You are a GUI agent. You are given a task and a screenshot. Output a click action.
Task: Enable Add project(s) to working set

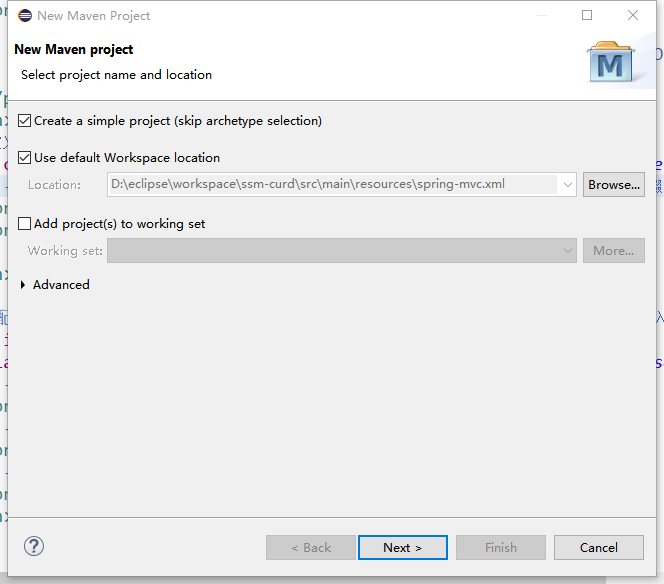pos(25,224)
